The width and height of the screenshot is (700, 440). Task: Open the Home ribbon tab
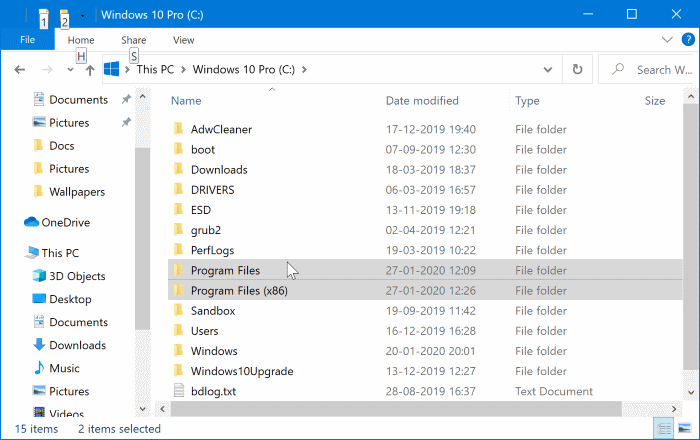pyautogui.click(x=81, y=40)
